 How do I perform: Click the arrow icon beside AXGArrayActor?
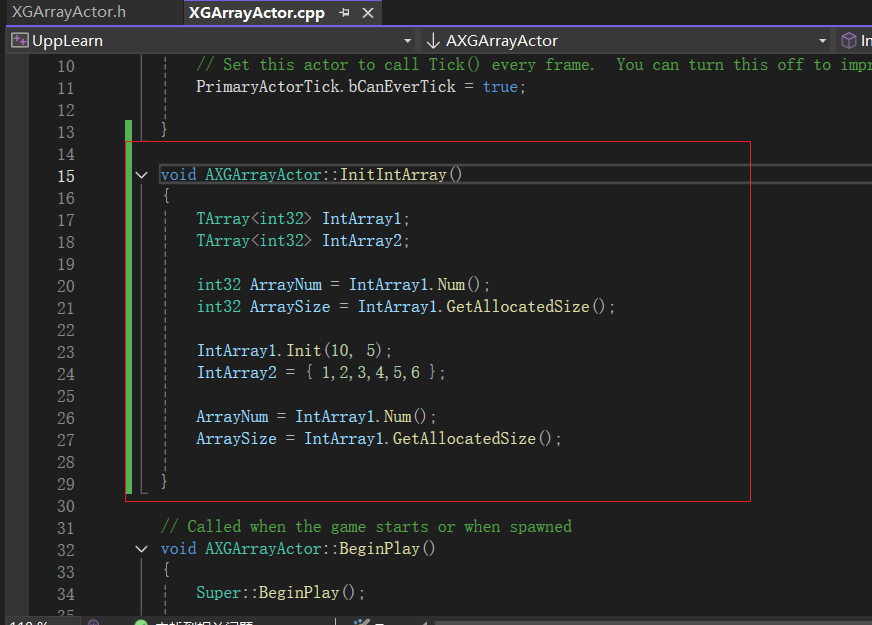pos(433,41)
